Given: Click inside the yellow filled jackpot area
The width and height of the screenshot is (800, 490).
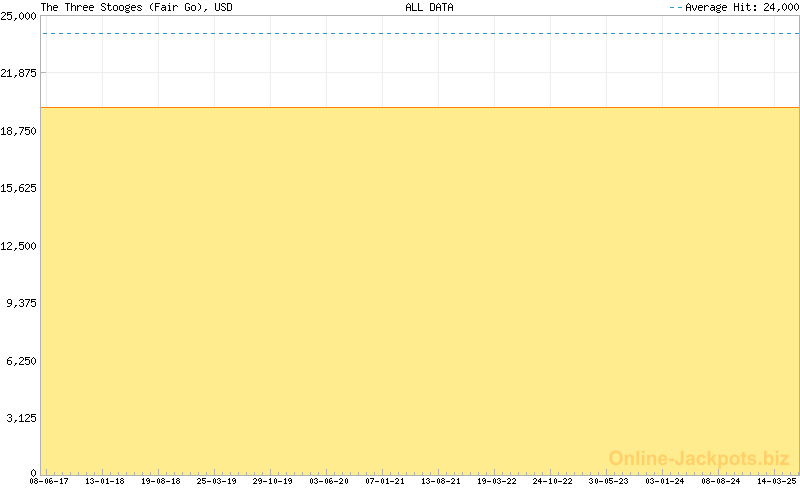Looking at the screenshot, I should pyautogui.click(x=420, y=290).
